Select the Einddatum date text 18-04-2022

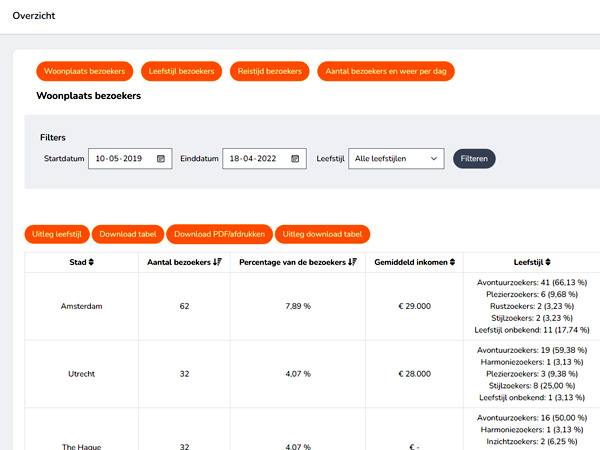click(253, 158)
